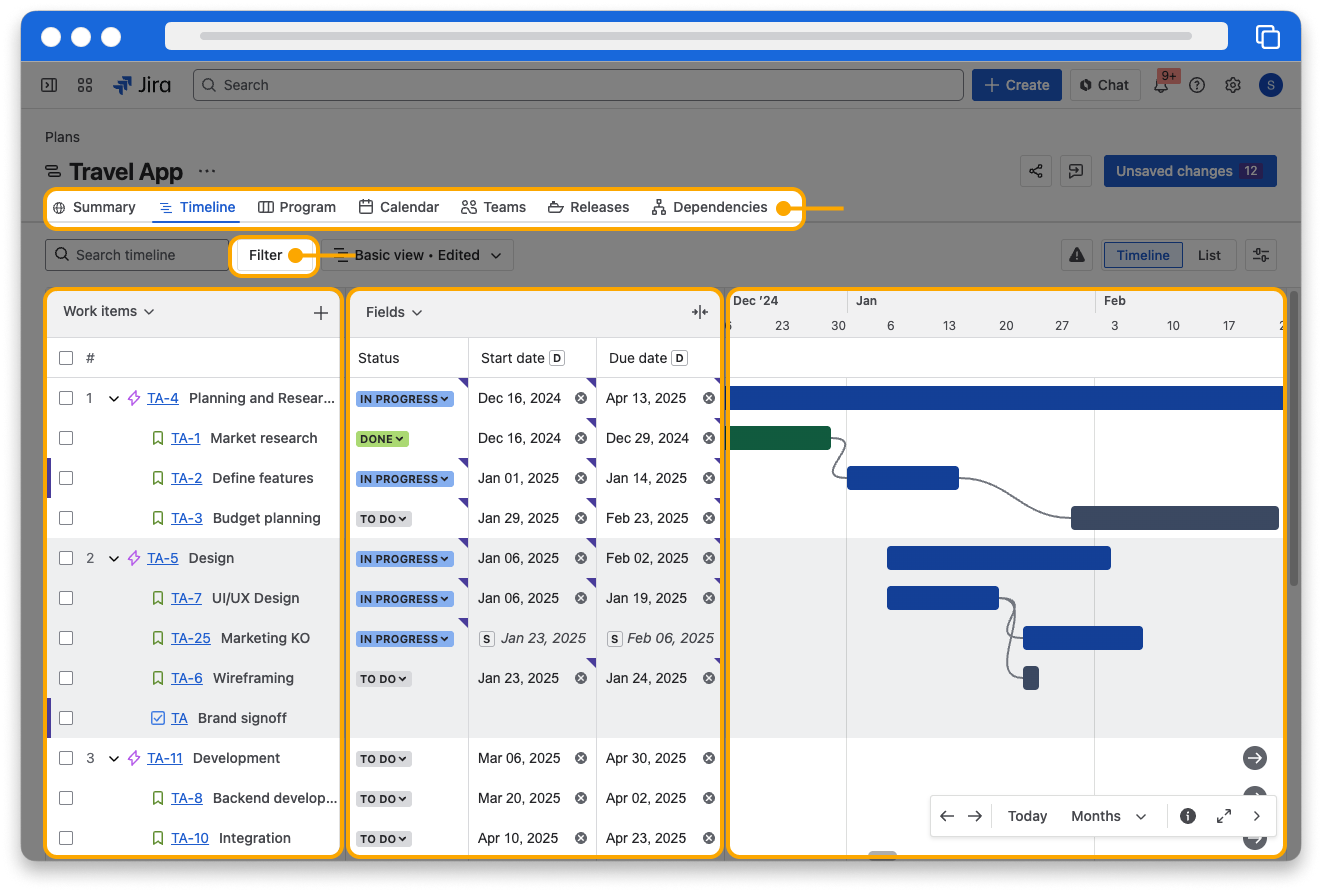Toggle the select-all checkbox in header

[66, 358]
